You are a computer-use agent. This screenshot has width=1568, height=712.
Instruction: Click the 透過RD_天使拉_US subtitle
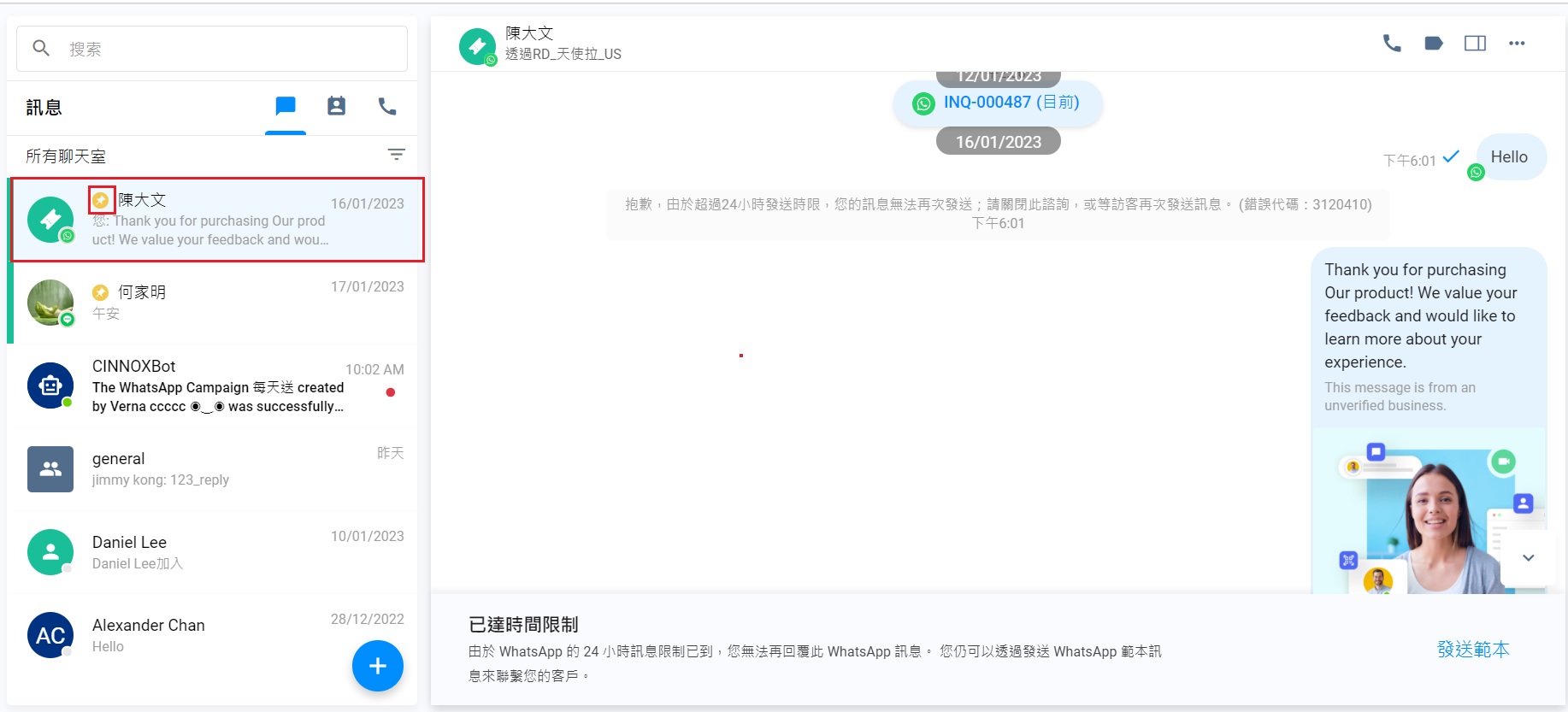(x=563, y=54)
